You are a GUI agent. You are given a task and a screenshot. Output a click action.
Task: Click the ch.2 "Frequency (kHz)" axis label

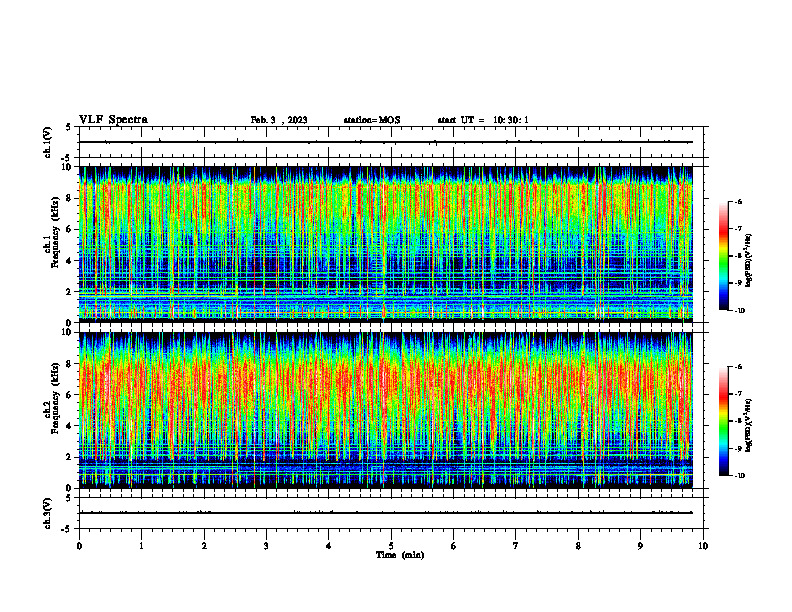(56, 398)
